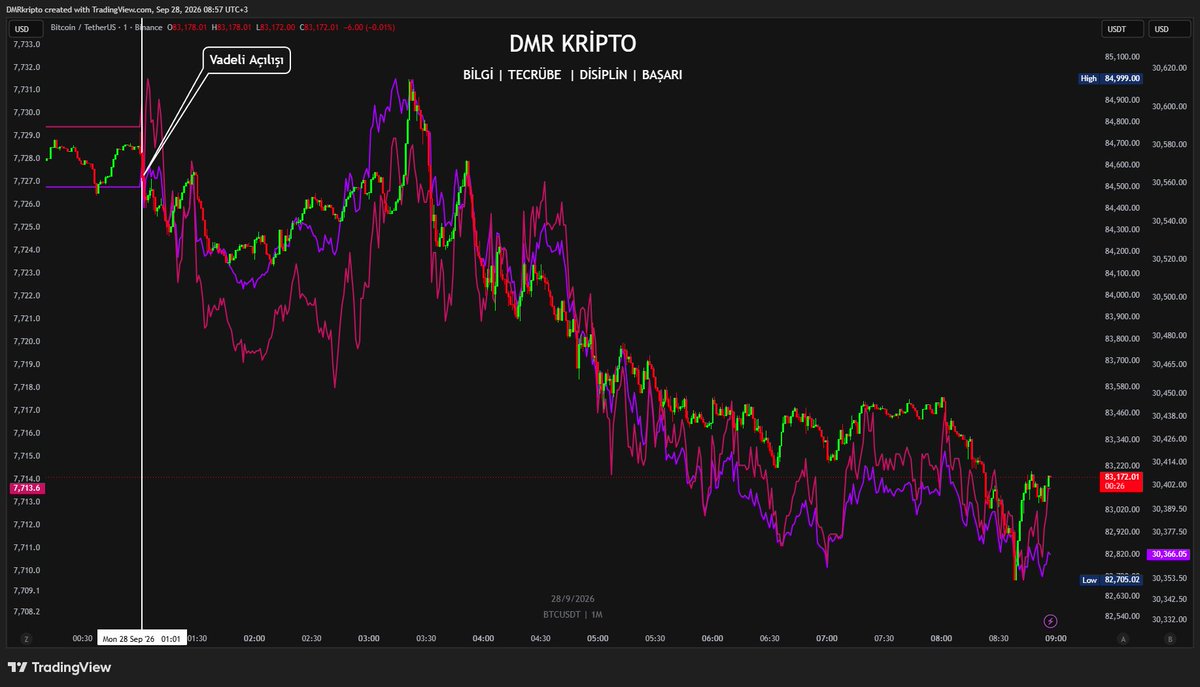Click the 30,332.00 right axis value
This screenshot has width=1200, height=687.
pyautogui.click(x=1168, y=620)
